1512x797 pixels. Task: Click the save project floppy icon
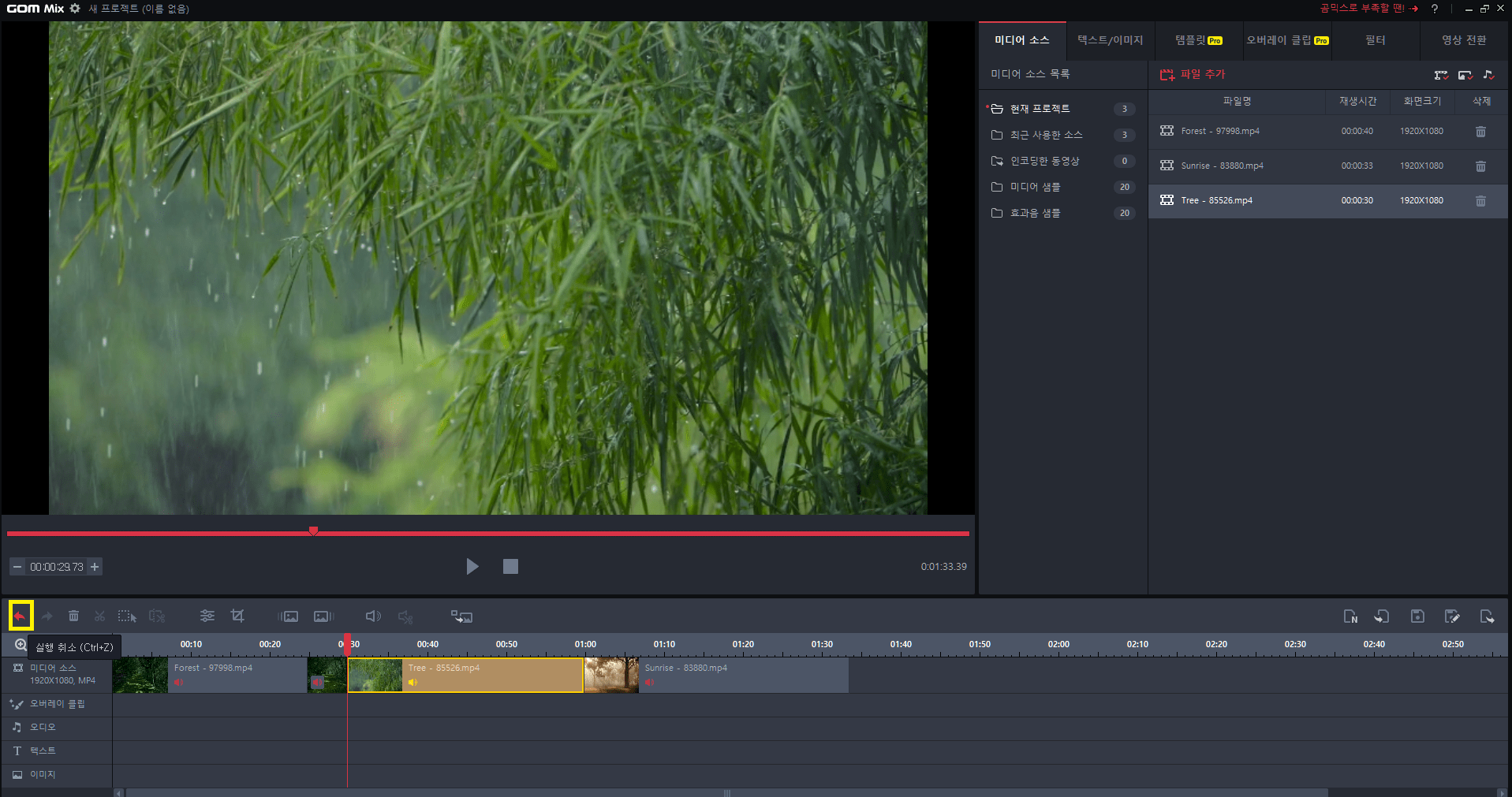1417,616
